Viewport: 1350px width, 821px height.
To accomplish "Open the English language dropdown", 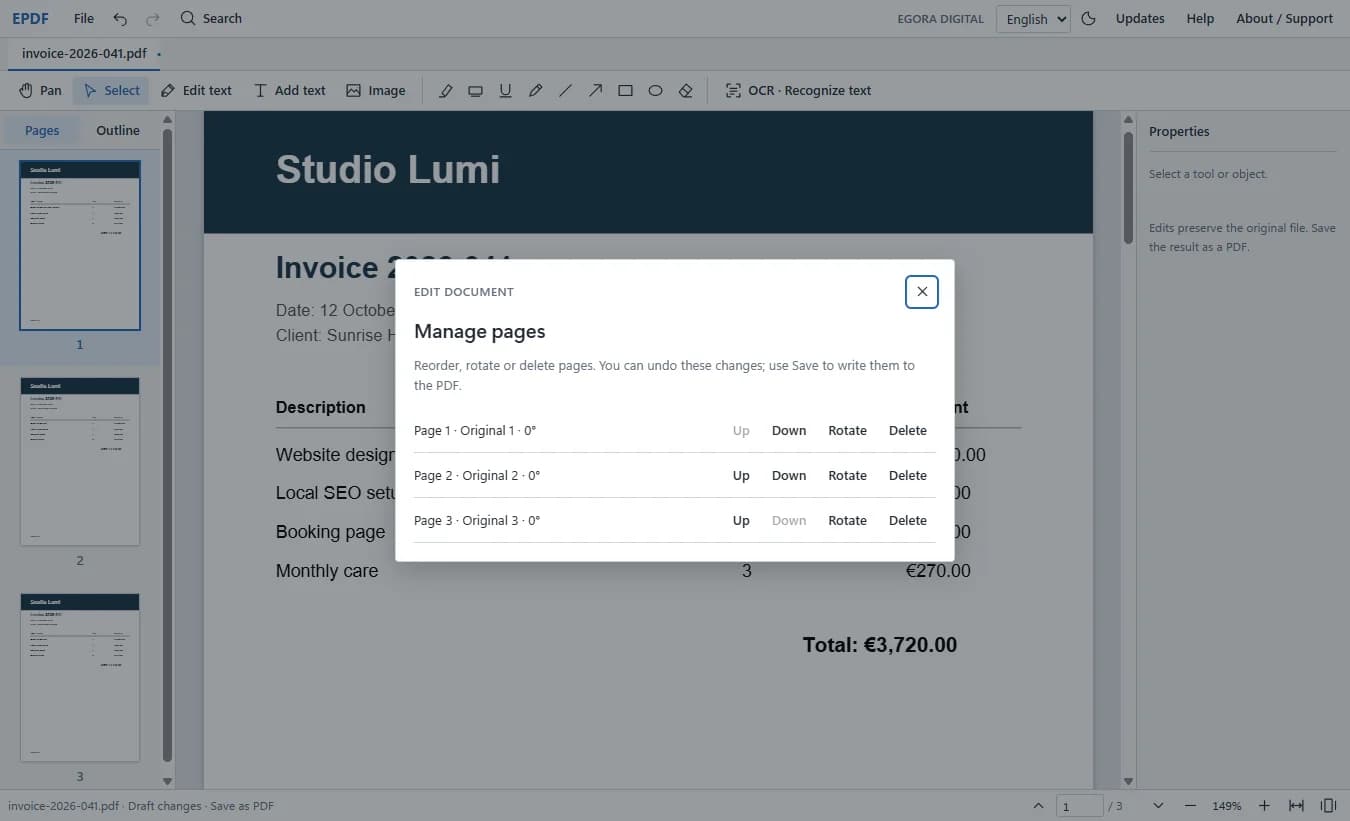I will coord(1033,19).
